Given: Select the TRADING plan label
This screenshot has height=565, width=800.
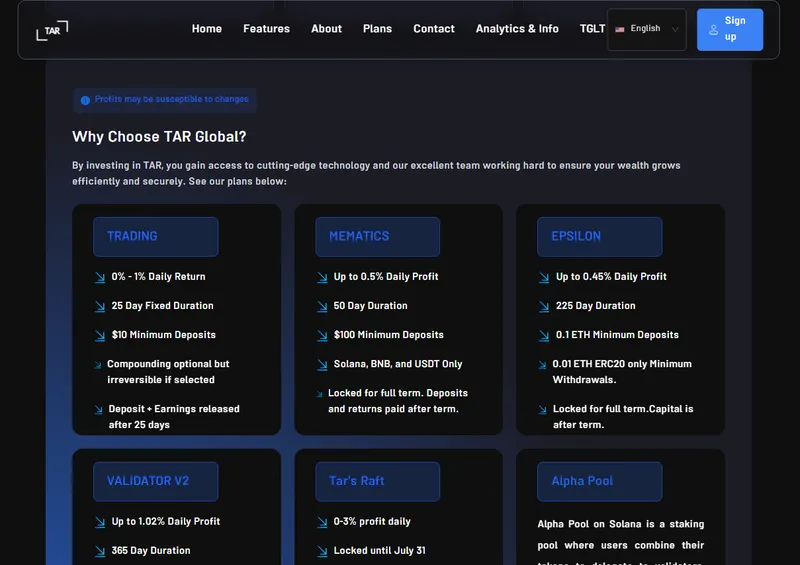Looking at the screenshot, I should [x=156, y=236].
